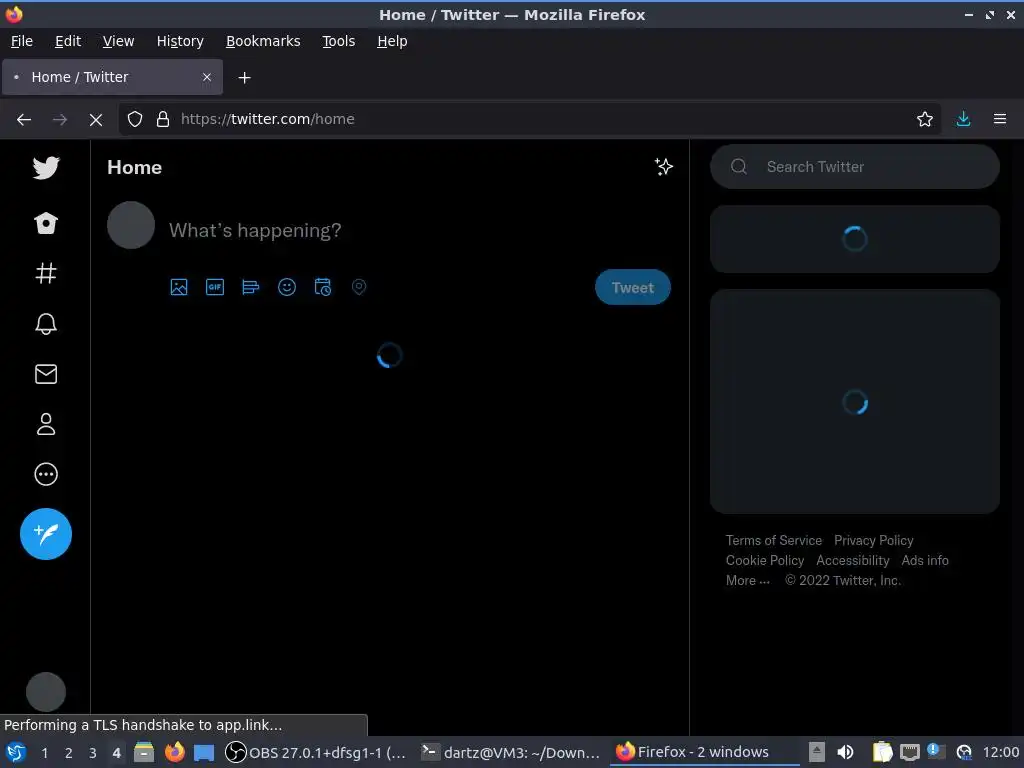Open the OBS 27.0.1 taskbar window

[316, 752]
